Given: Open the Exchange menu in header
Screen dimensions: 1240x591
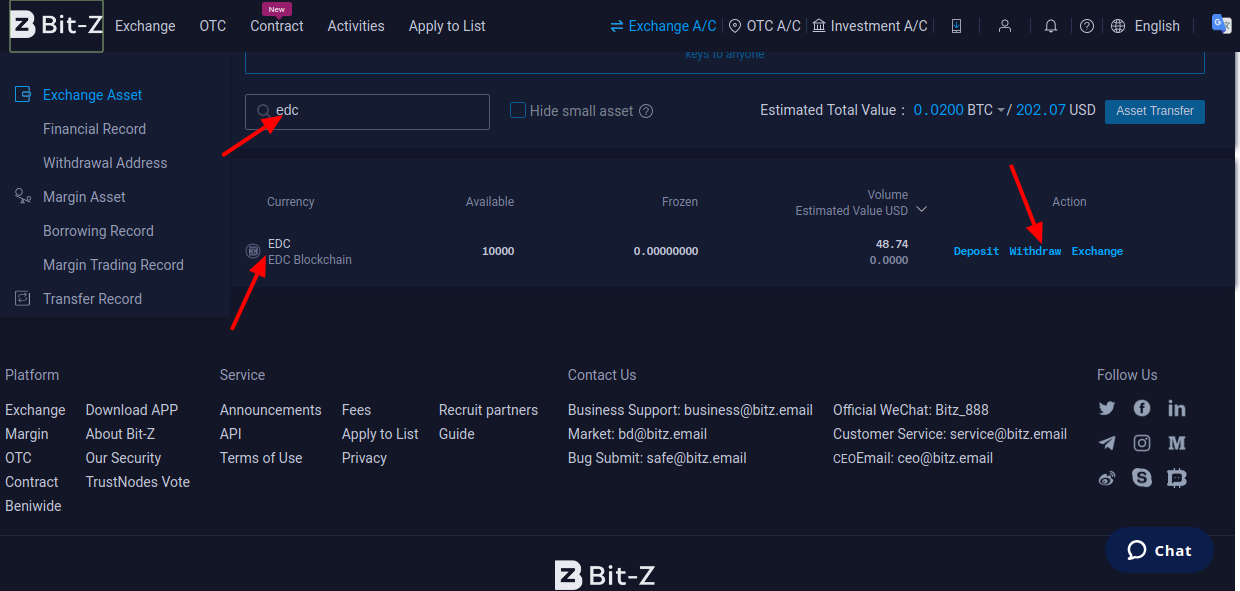Looking at the screenshot, I should click(x=145, y=26).
